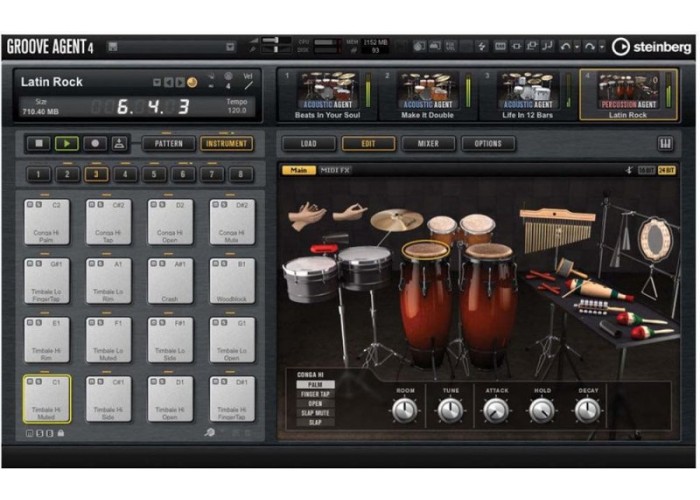Load previous kit with left arrow

[x=168, y=82]
